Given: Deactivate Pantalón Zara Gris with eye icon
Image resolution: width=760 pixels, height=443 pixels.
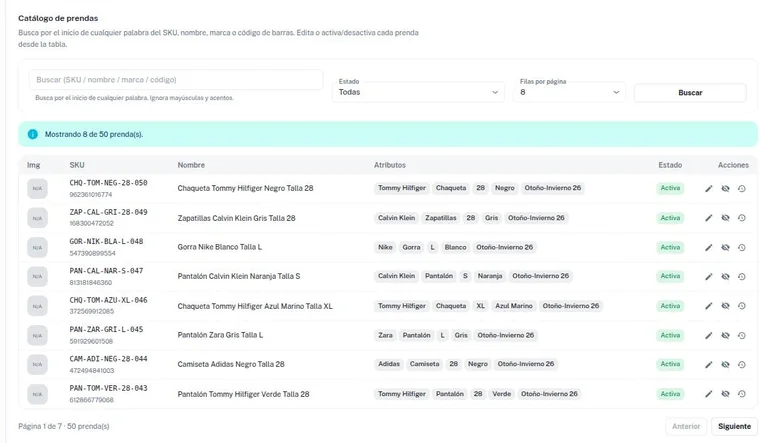Looking at the screenshot, I should 725,335.
